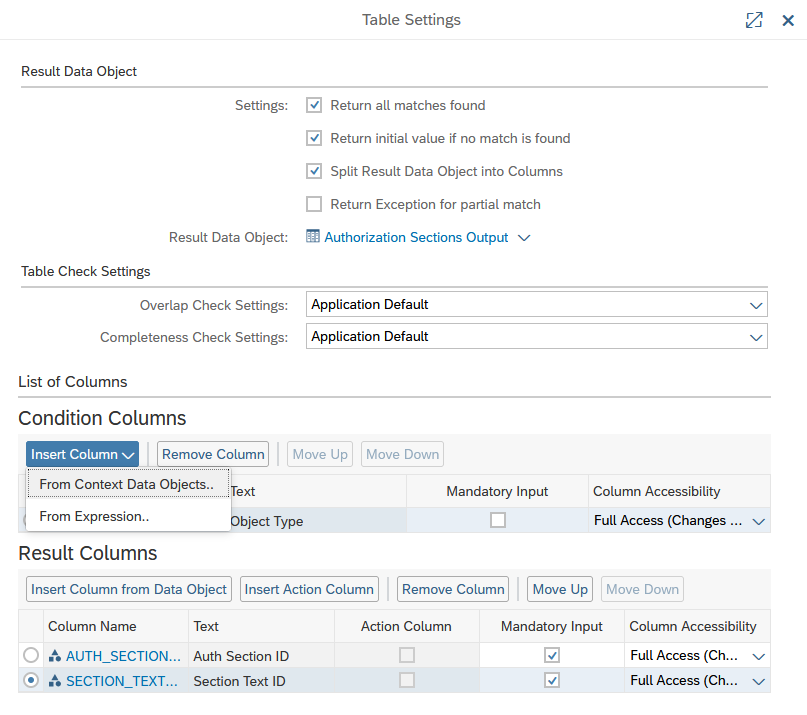This screenshot has width=807, height=715.
Task: Click Insert Column from Data Object button
Action: click(x=129, y=589)
